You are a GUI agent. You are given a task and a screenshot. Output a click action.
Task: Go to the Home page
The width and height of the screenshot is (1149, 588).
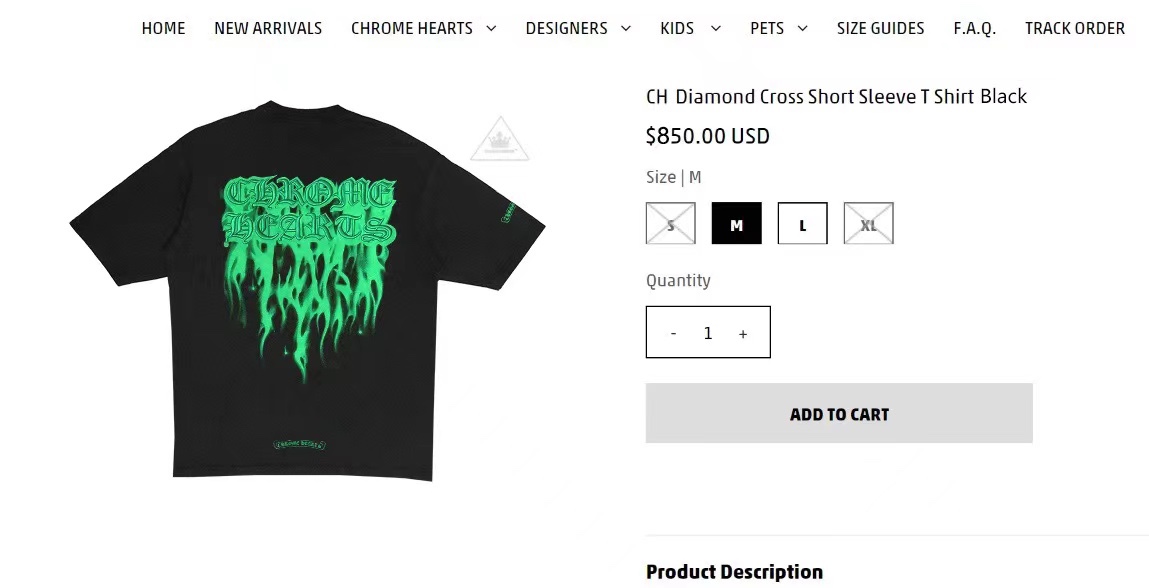pos(163,29)
